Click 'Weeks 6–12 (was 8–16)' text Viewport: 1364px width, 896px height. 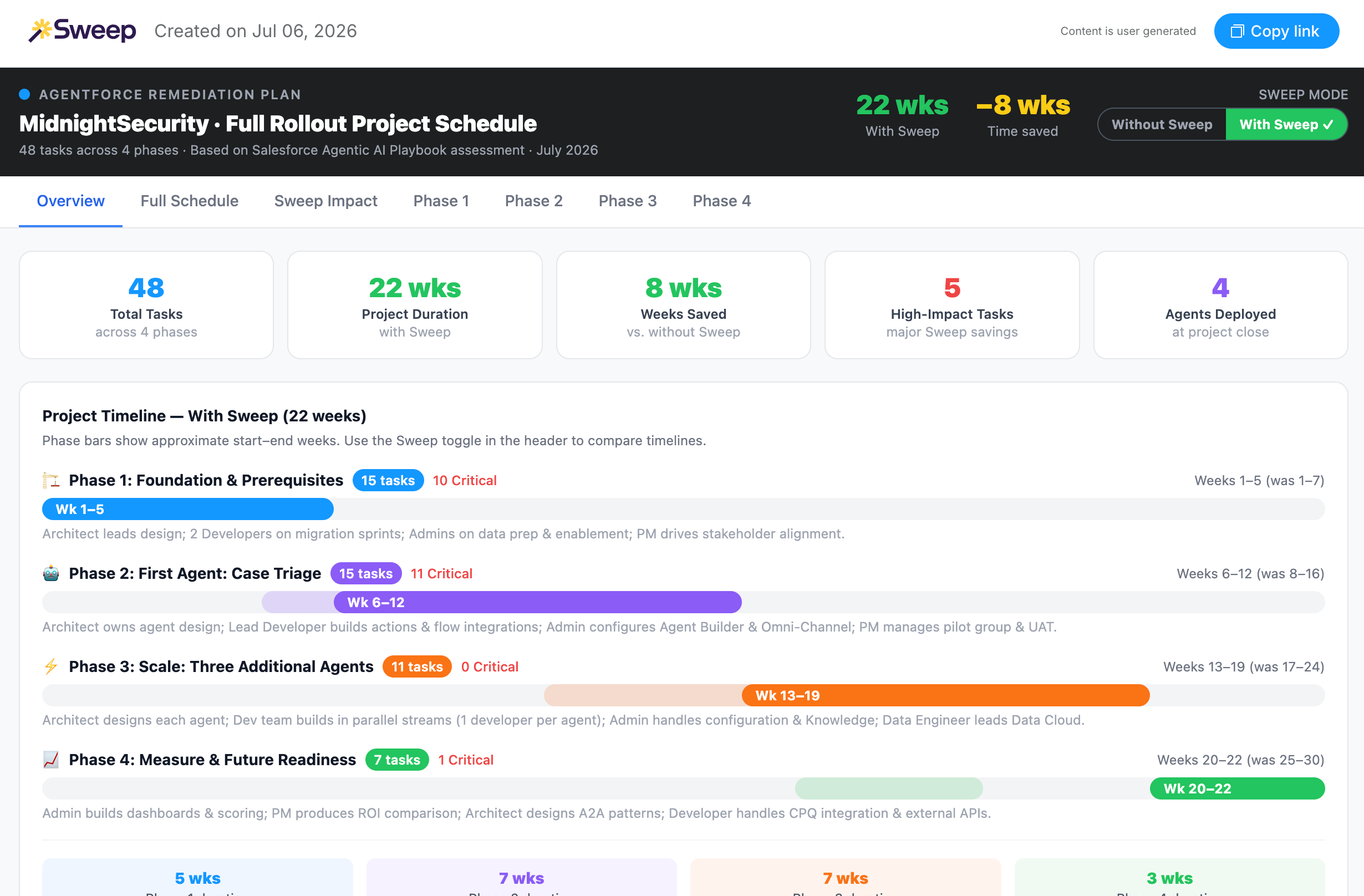(1250, 573)
